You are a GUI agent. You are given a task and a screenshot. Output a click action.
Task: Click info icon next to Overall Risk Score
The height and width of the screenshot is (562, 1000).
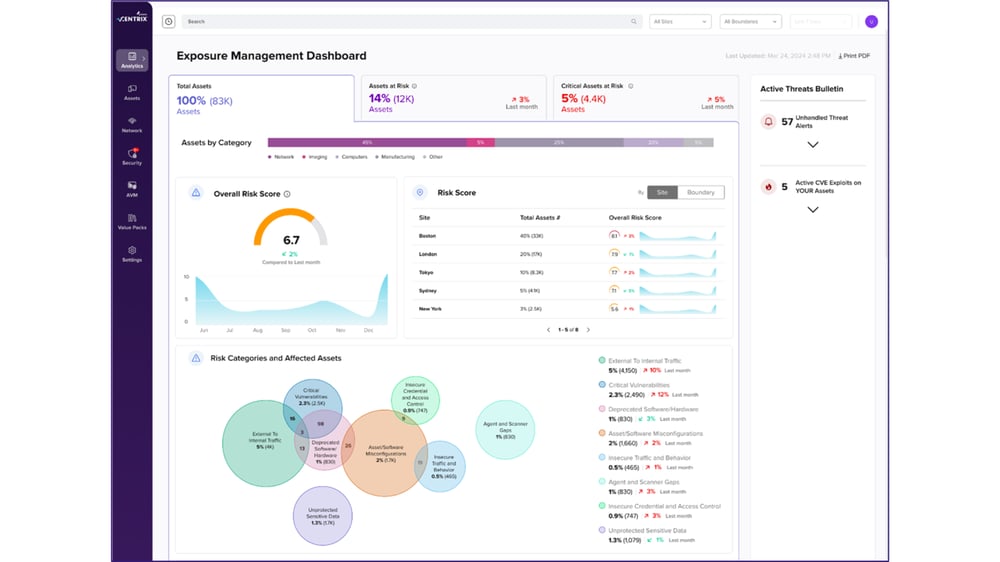tap(287, 194)
